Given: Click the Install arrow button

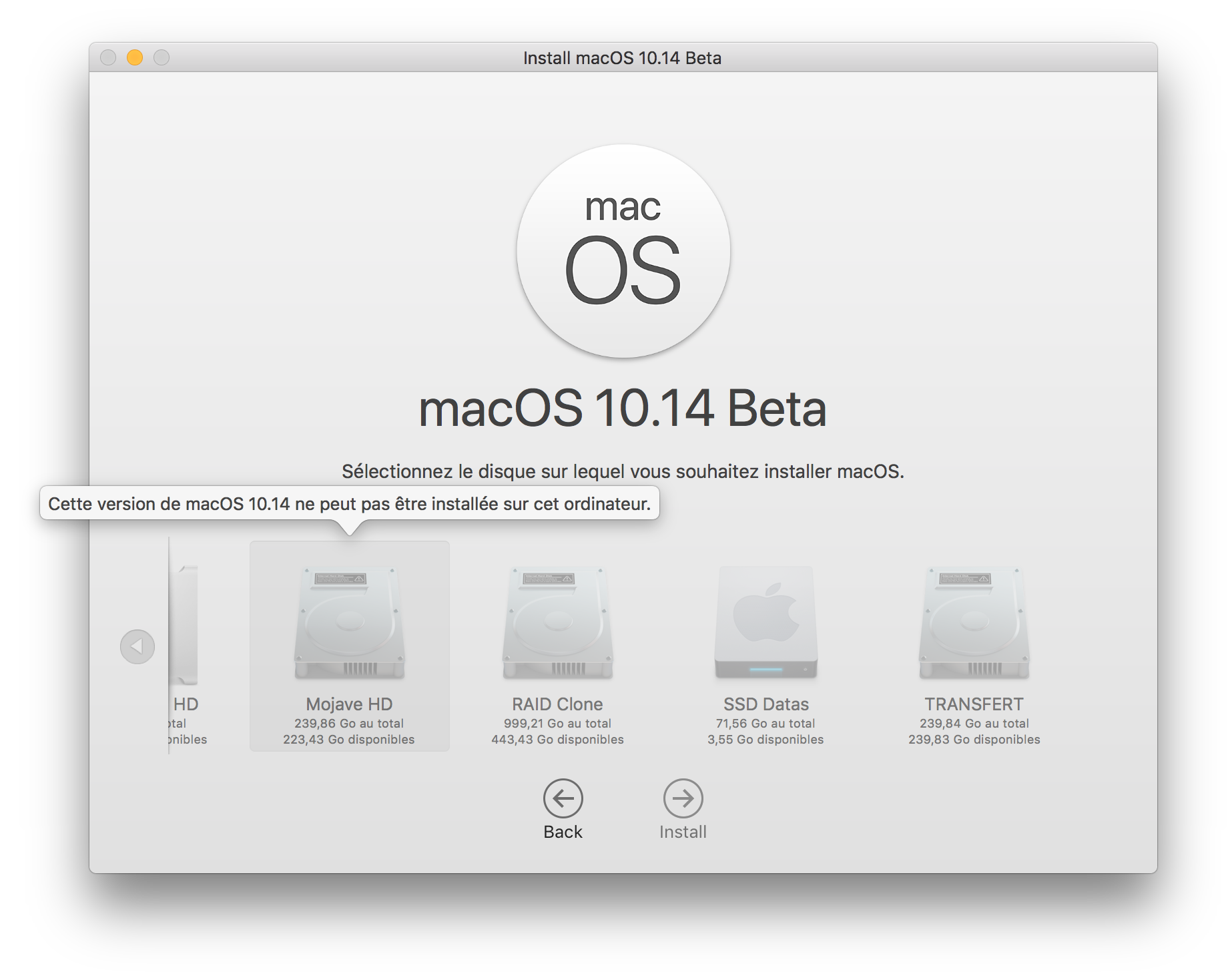Looking at the screenshot, I should tap(683, 798).
